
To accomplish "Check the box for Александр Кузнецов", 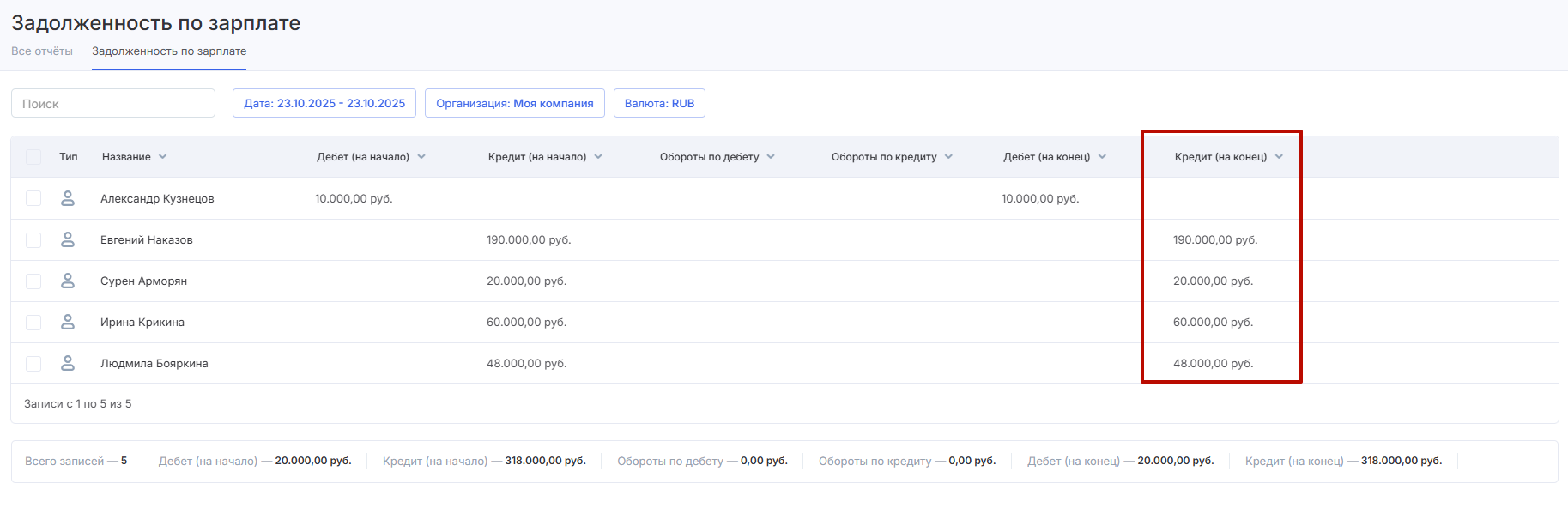I will click(33, 198).
